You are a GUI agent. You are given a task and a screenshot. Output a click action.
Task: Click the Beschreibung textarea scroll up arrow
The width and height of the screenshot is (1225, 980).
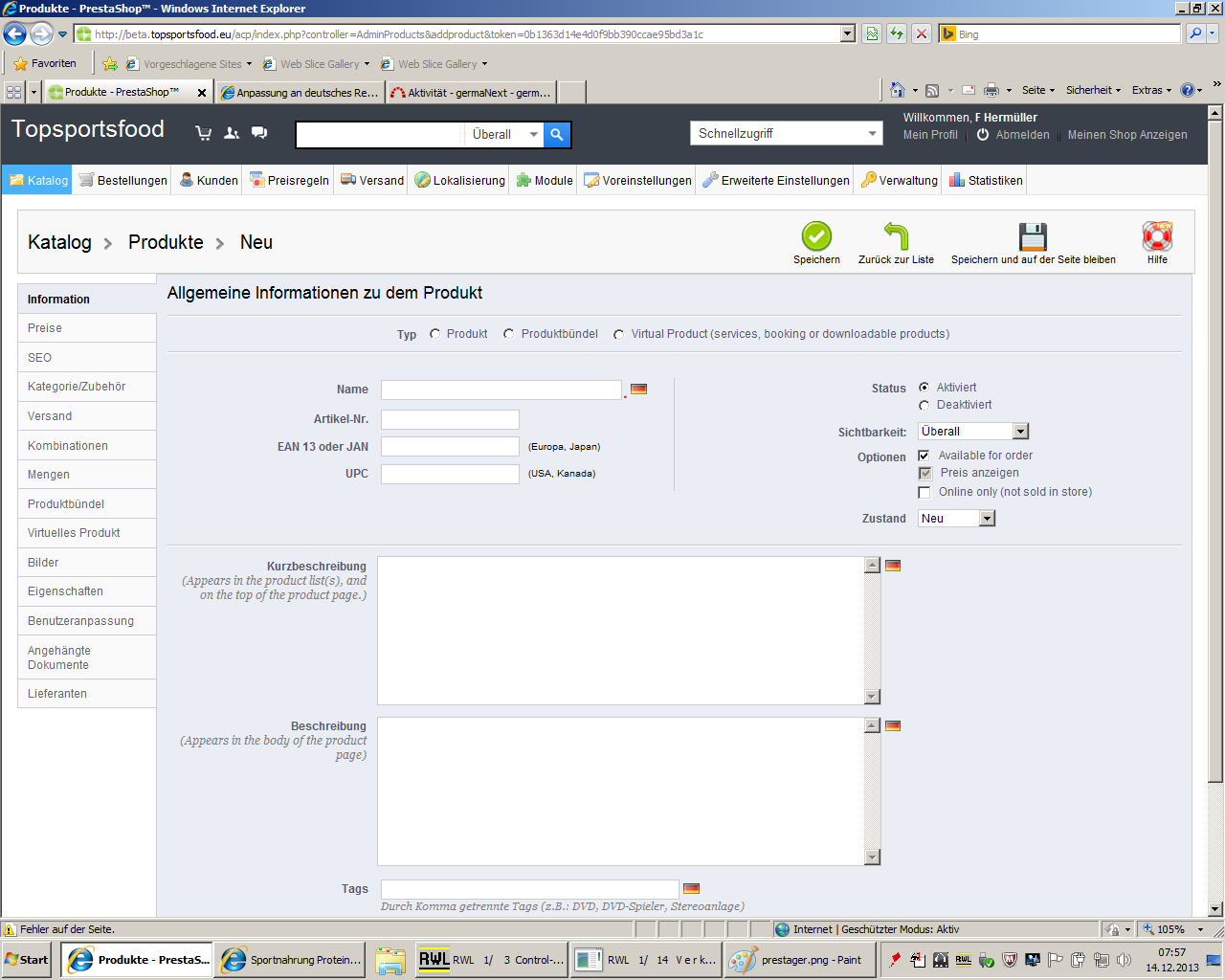(872, 725)
